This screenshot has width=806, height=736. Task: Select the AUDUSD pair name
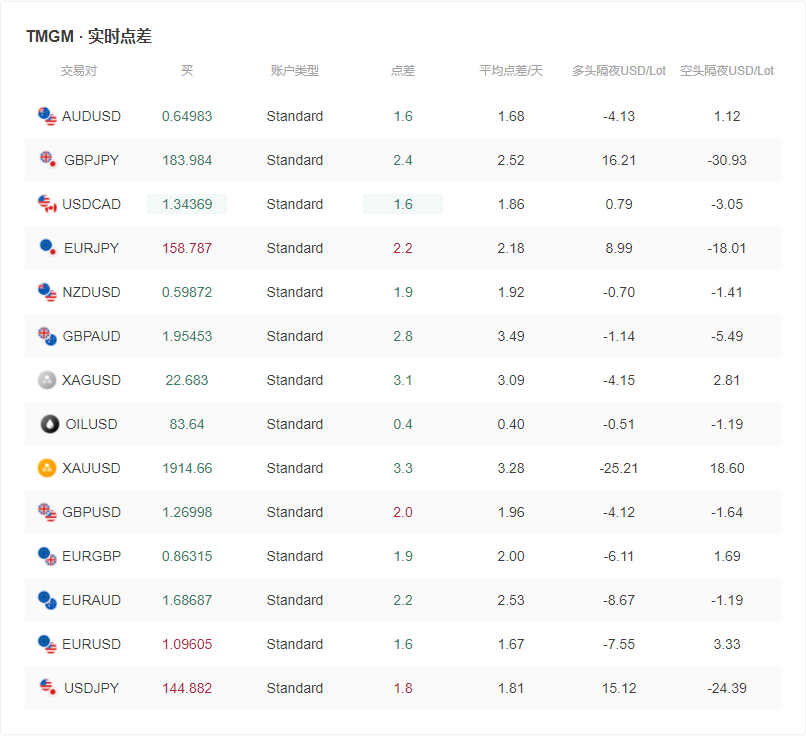[91, 116]
